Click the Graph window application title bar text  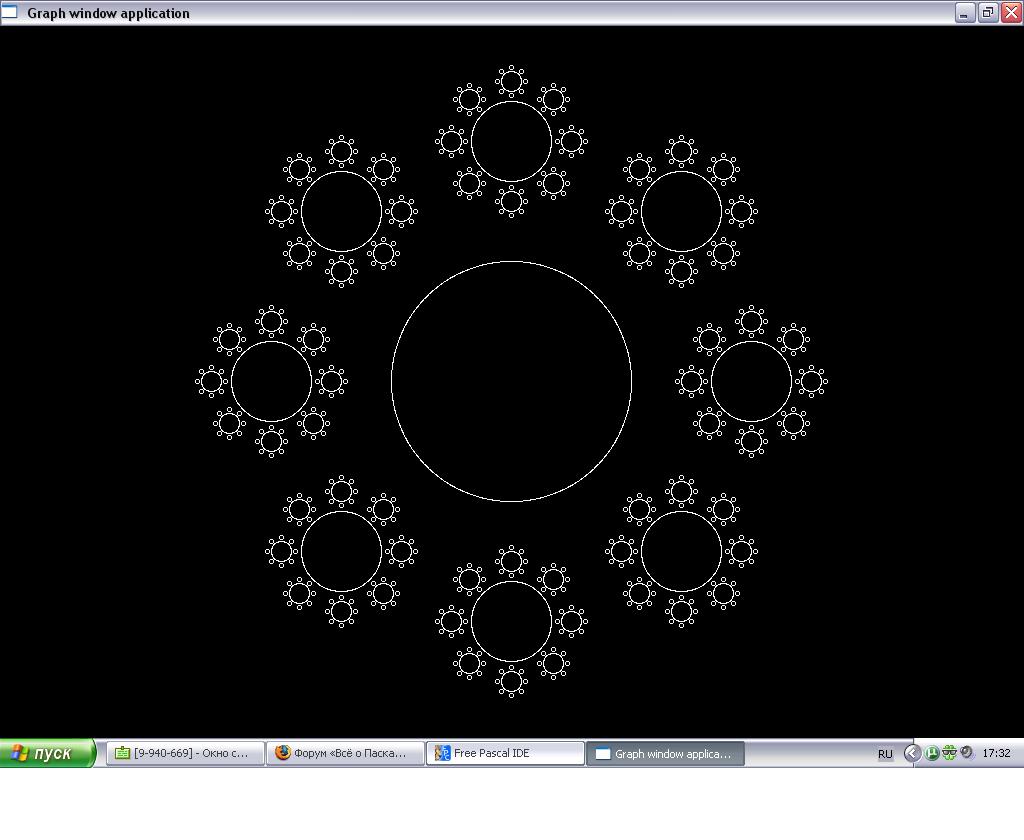click(108, 13)
